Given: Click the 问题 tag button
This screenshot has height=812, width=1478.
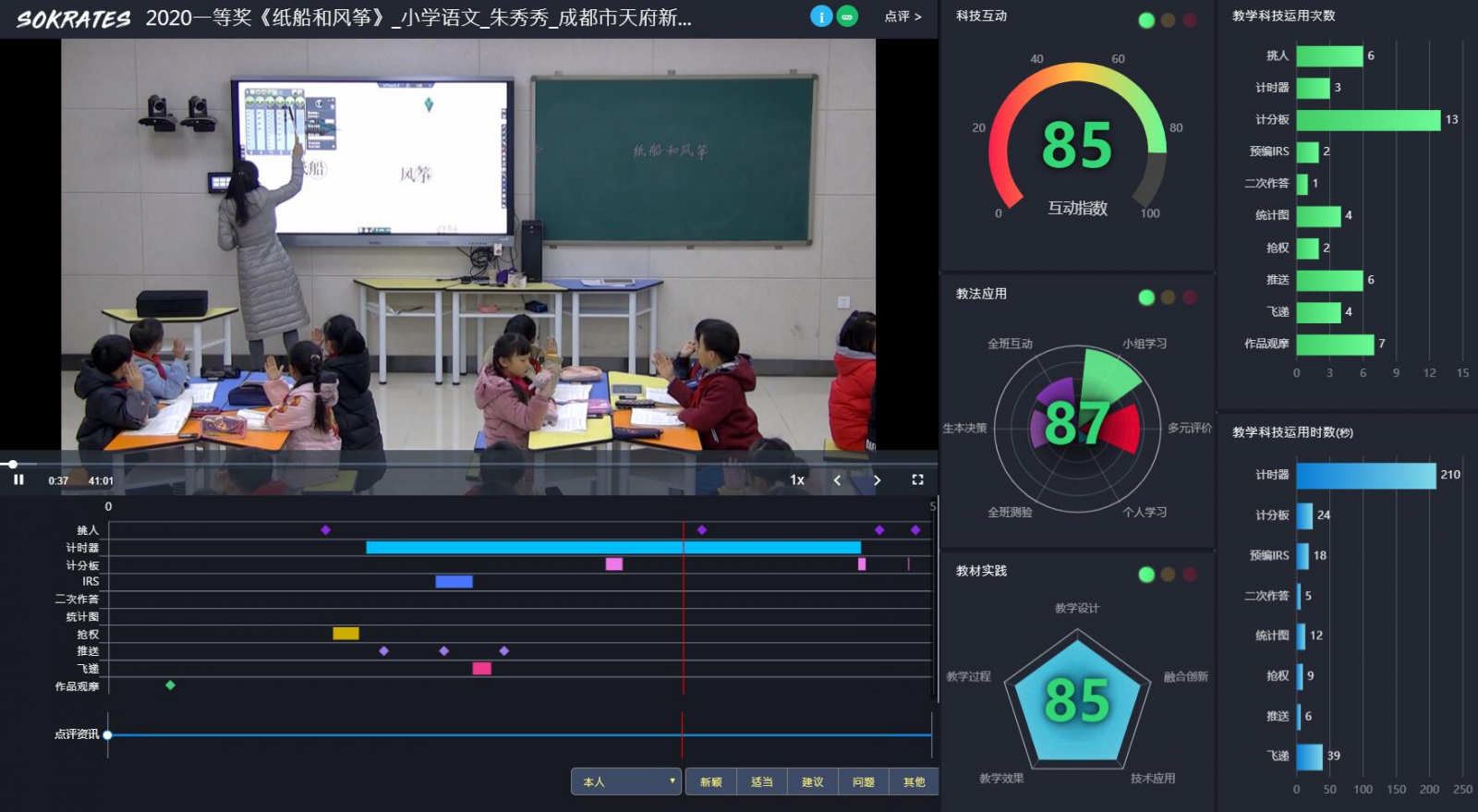Looking at the screenshot, I should [x=863, y=782].
